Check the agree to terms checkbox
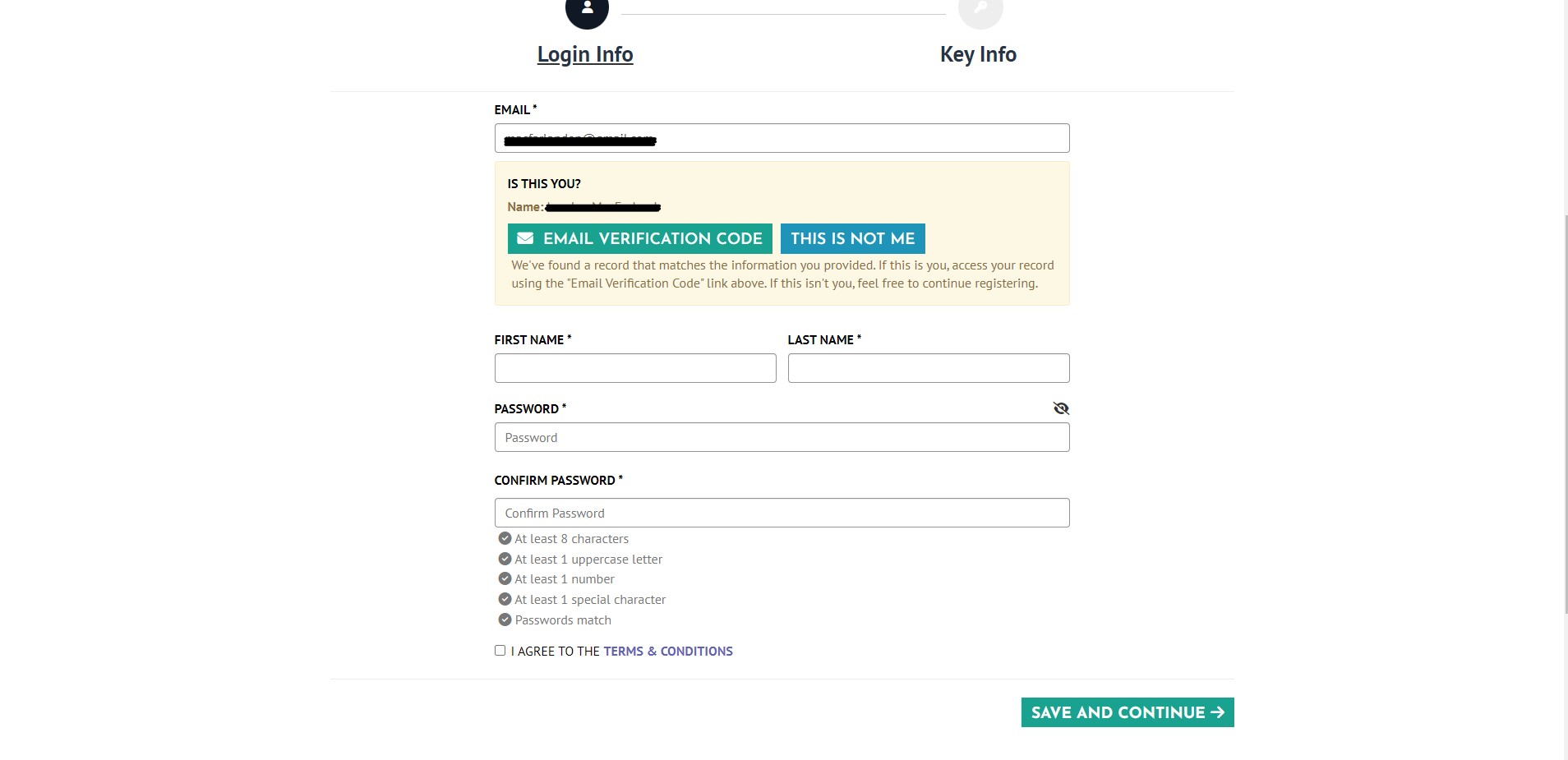Viewport: 1568px width, 760px height. (x=500, y=651)
